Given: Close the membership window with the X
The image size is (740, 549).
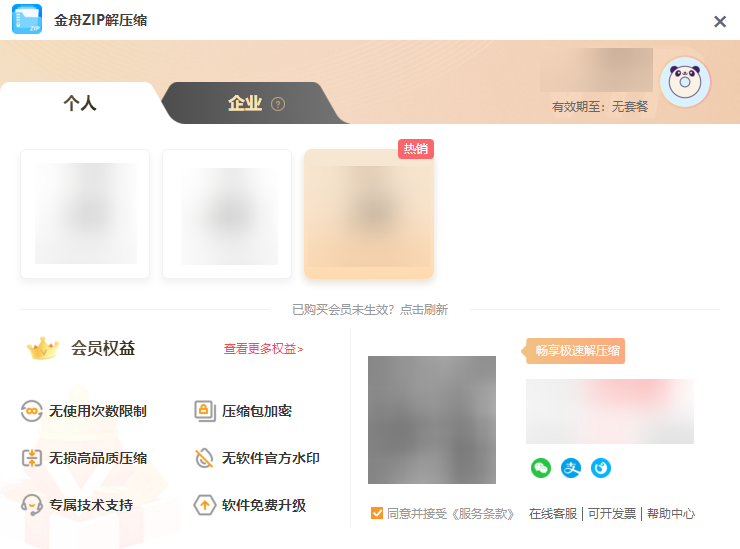Looking at the screenshot, I should 720,21.
